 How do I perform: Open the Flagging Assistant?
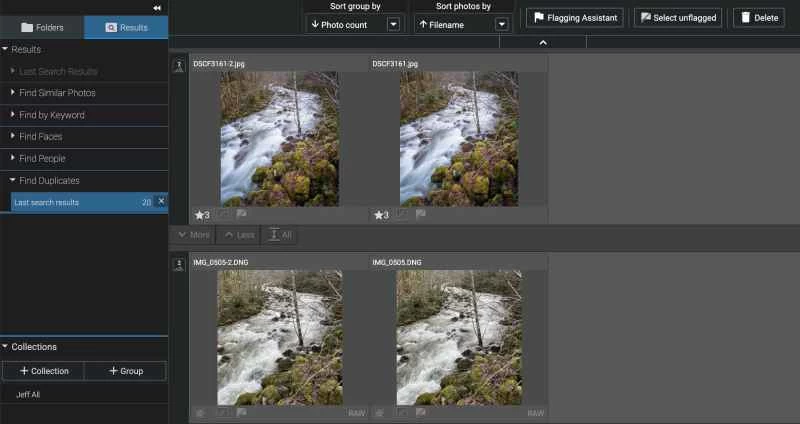pos(575,18)
